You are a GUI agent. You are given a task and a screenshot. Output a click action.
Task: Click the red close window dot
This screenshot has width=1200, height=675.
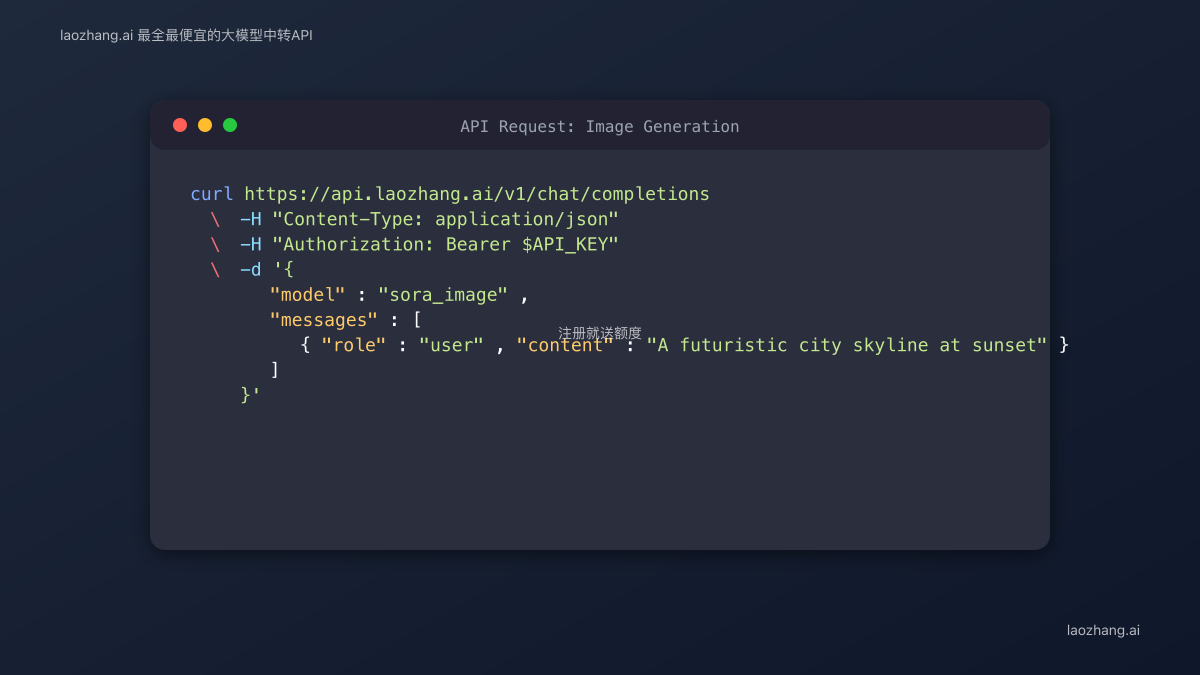pos(180,125)
